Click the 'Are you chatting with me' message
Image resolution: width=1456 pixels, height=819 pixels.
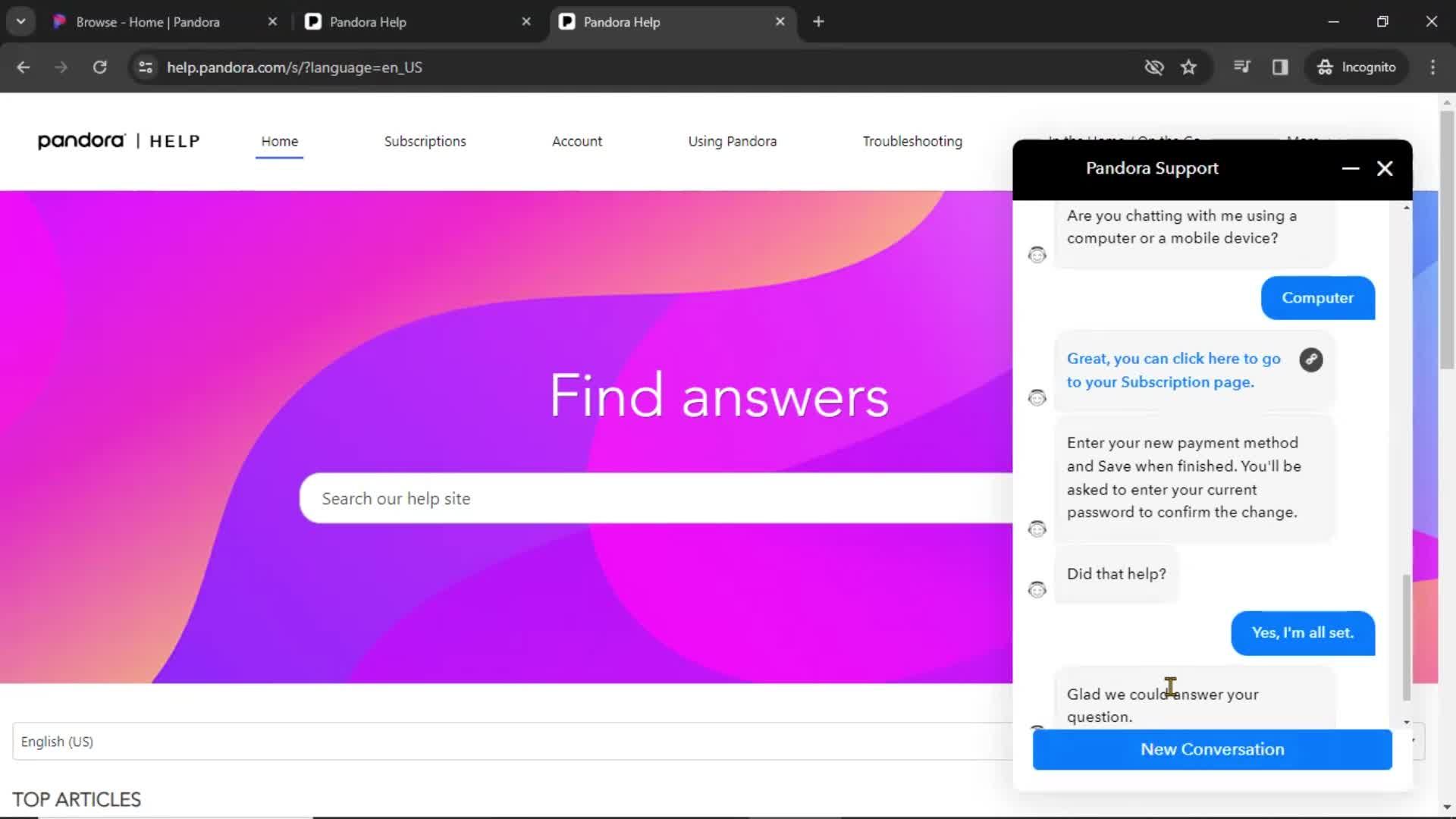[1194, 233]
